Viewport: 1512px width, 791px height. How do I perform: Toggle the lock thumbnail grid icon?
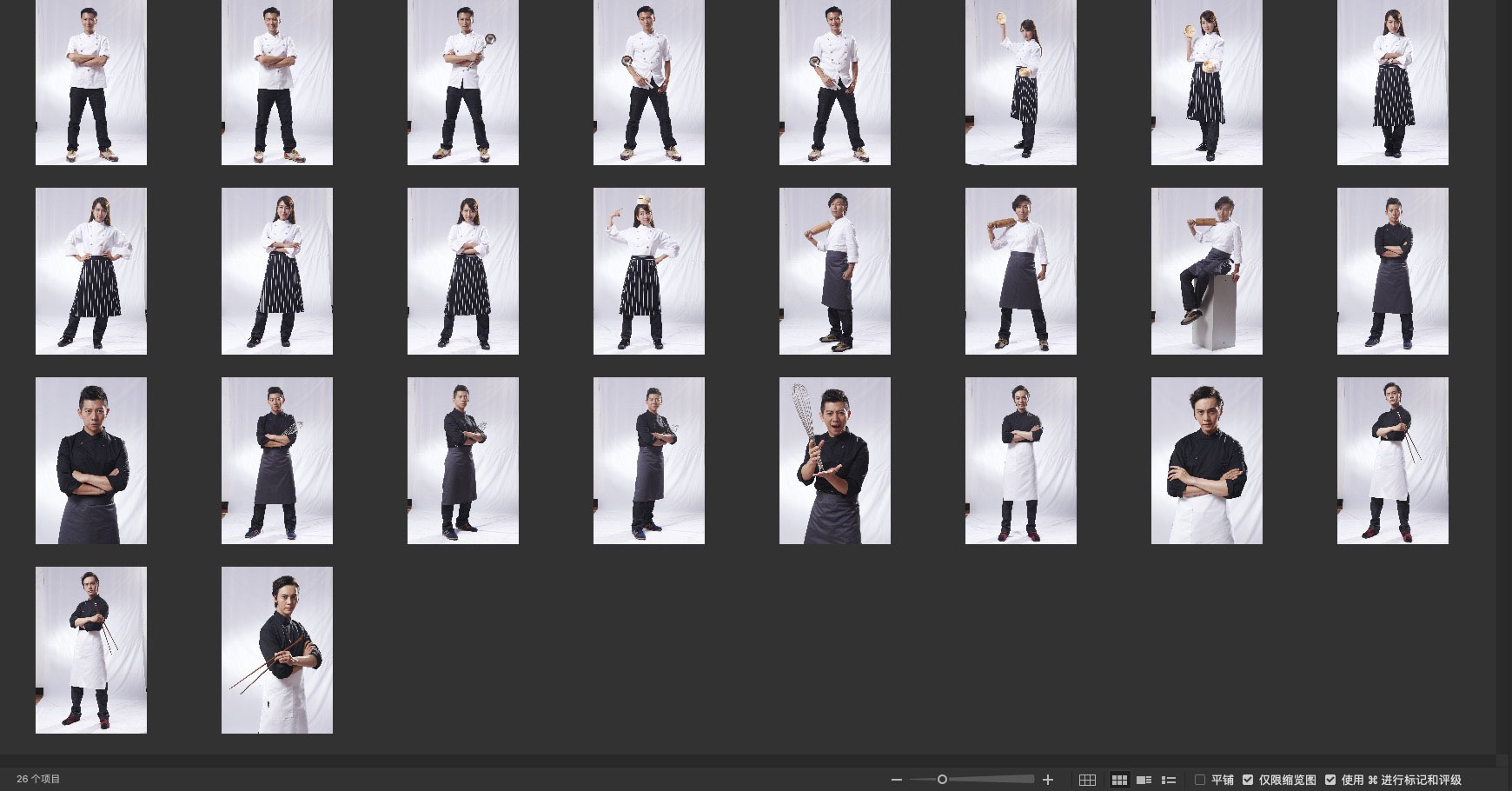tap(1087, 780)
